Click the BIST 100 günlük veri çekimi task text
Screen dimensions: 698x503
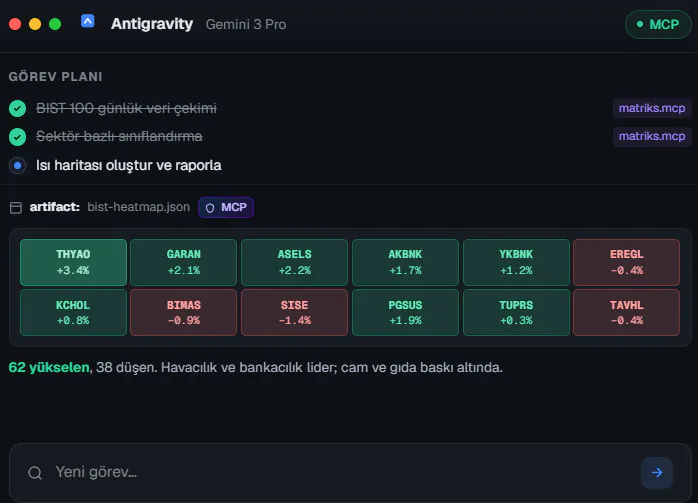[x=126, y=108]
